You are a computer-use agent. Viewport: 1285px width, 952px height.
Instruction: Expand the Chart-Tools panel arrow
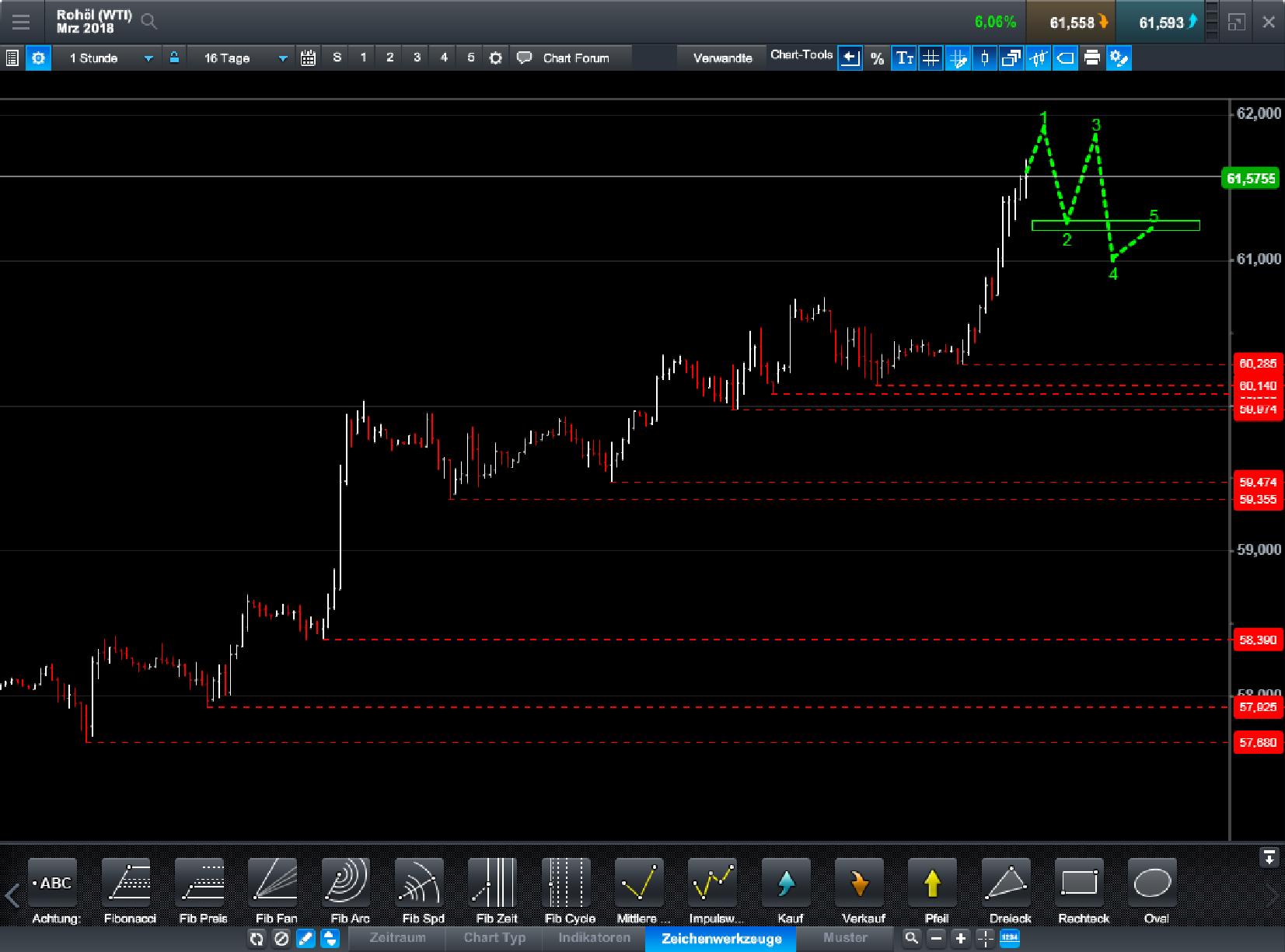point(850,58)
